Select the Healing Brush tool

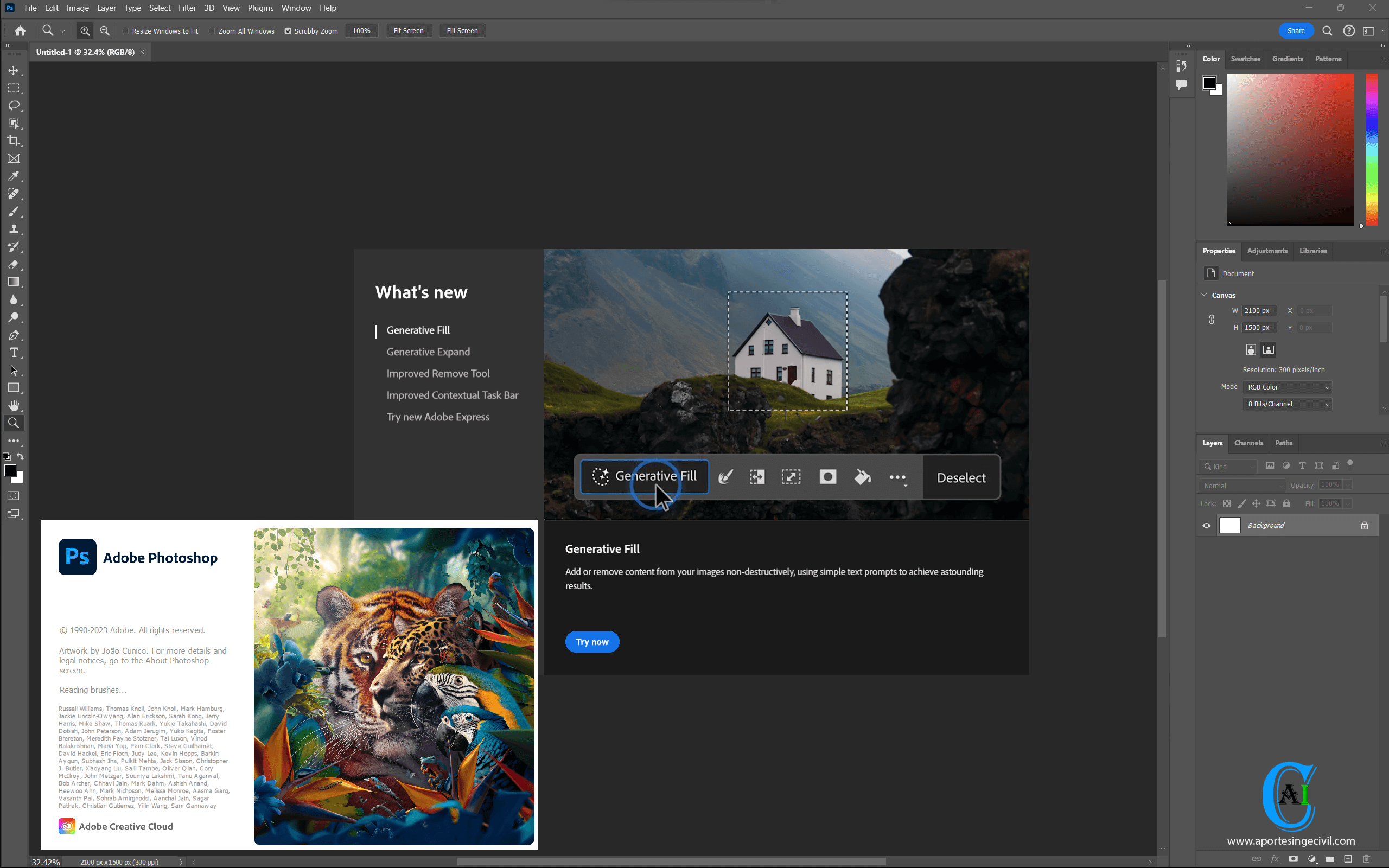14,195
